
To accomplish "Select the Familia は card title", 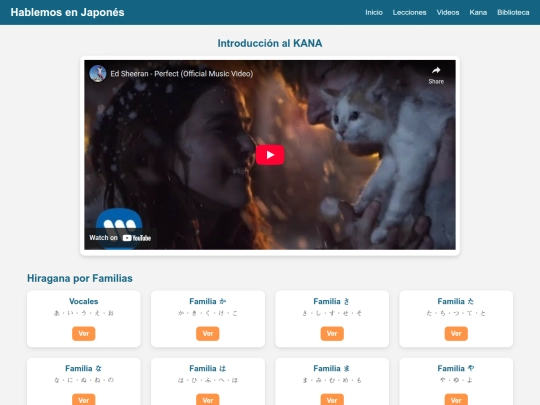I will tap(208, 368).
